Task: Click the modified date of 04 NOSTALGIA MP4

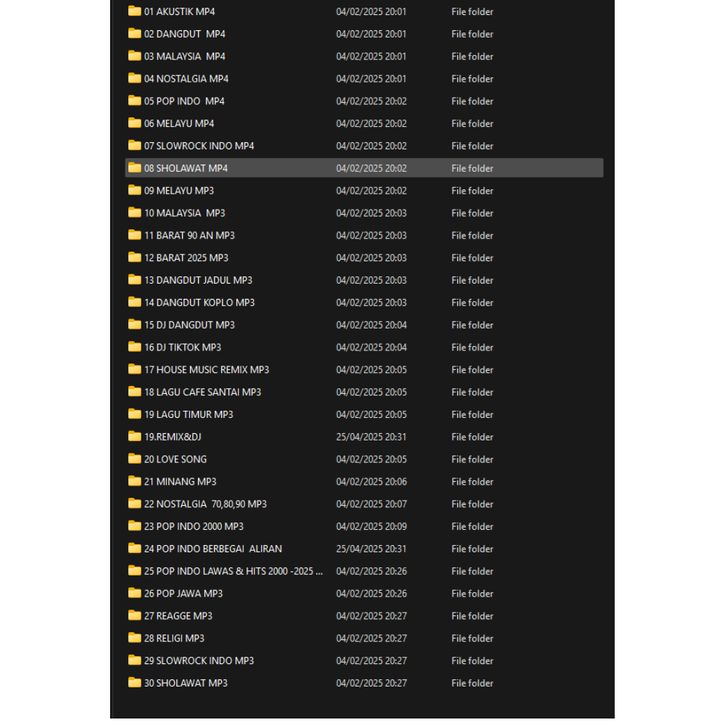Action: pyautogui.click(x=371, y=79)
